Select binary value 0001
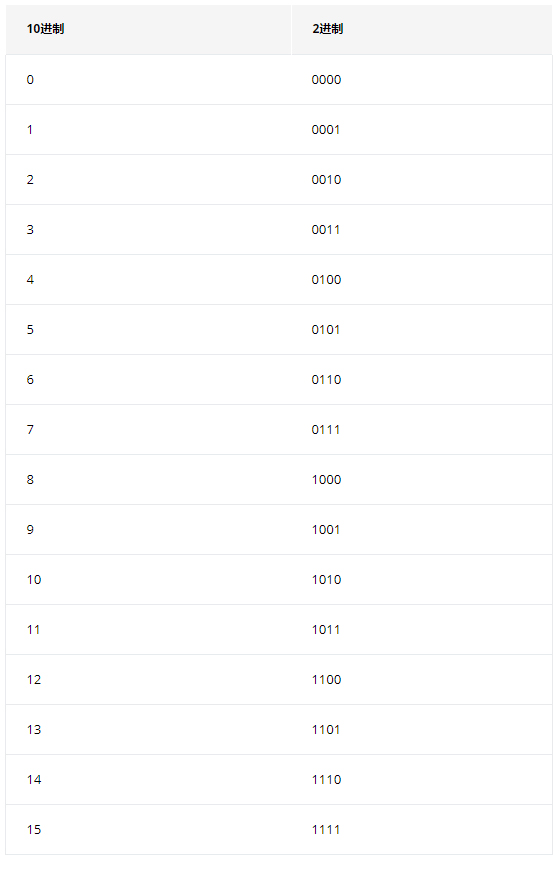Screen dimensions: 559x877 pyautogui.click(x=326, y=130)
